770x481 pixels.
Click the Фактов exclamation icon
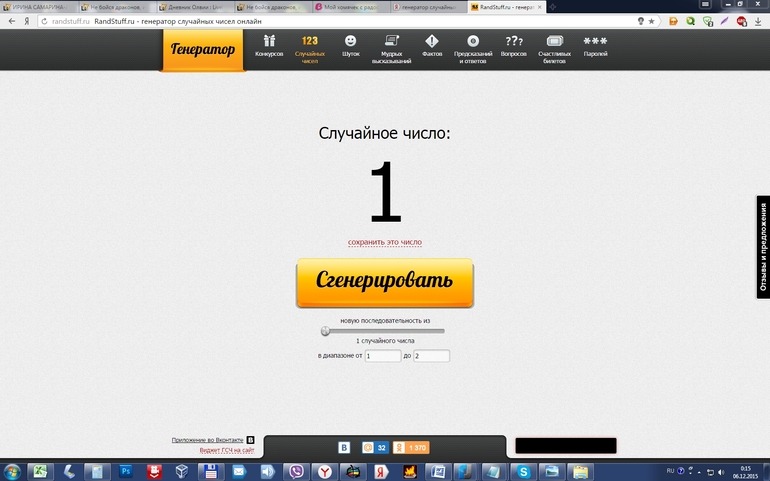432,42
